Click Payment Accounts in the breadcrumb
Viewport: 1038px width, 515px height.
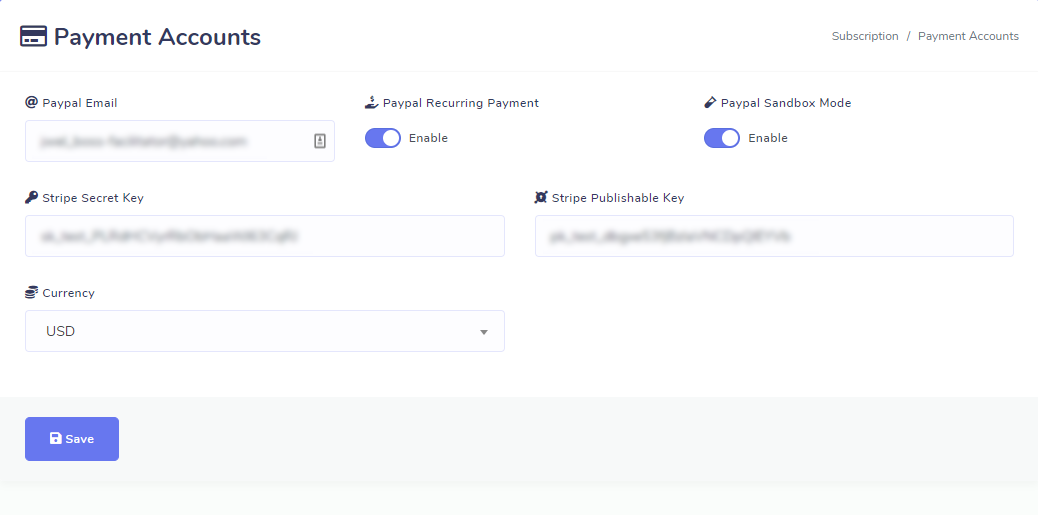[x=968, y=36]
